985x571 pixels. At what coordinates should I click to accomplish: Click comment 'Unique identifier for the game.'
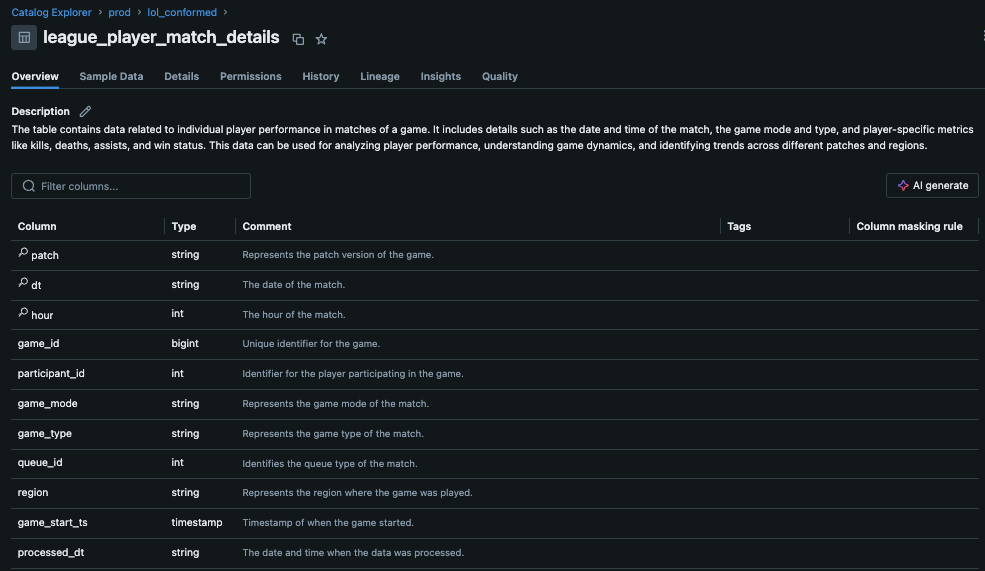coord(311,344)
